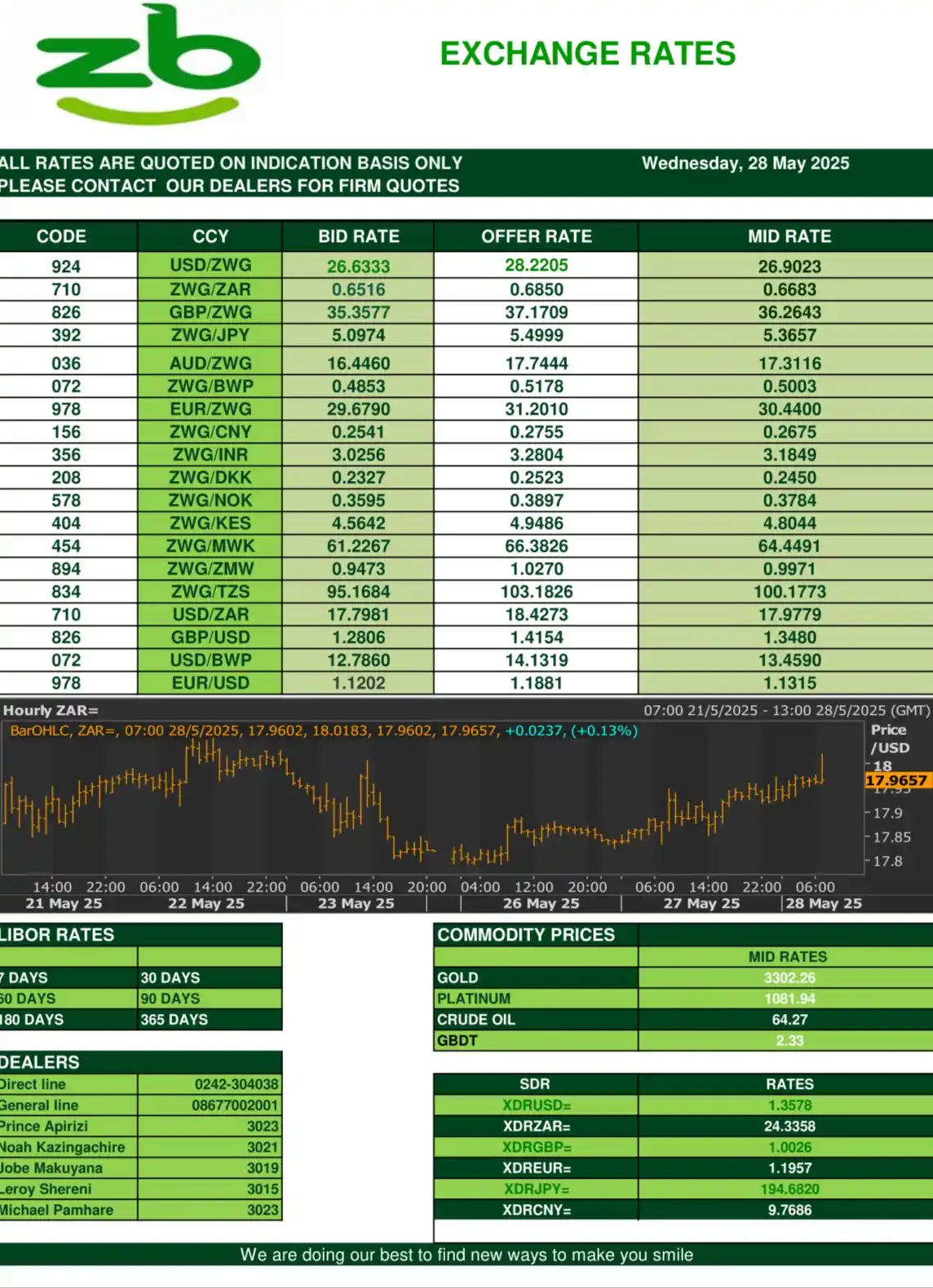Click the 30 DAYS LIBOR cell
The height and width of the screenshot is (1288, 933).
click(x=210, y=977)
